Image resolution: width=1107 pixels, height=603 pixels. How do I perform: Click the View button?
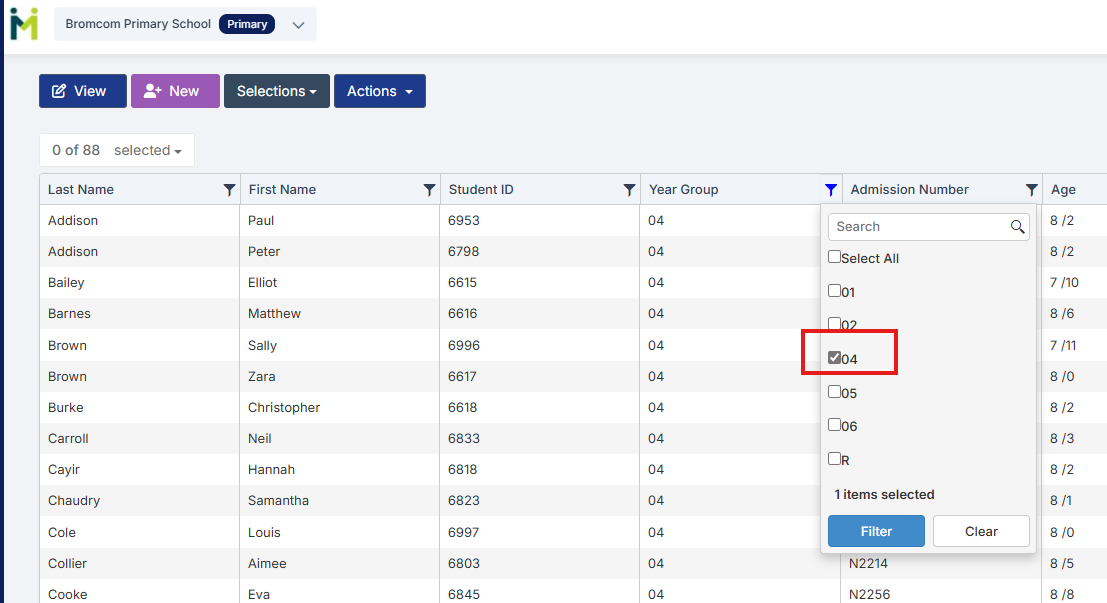point(82,91)
